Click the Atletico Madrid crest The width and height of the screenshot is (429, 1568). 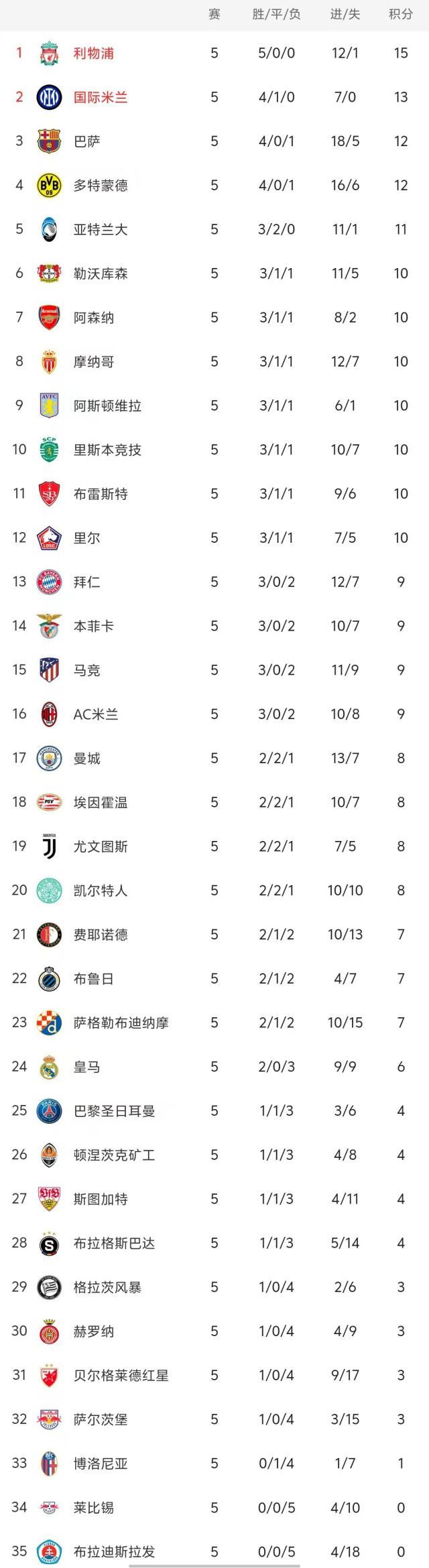49,670
